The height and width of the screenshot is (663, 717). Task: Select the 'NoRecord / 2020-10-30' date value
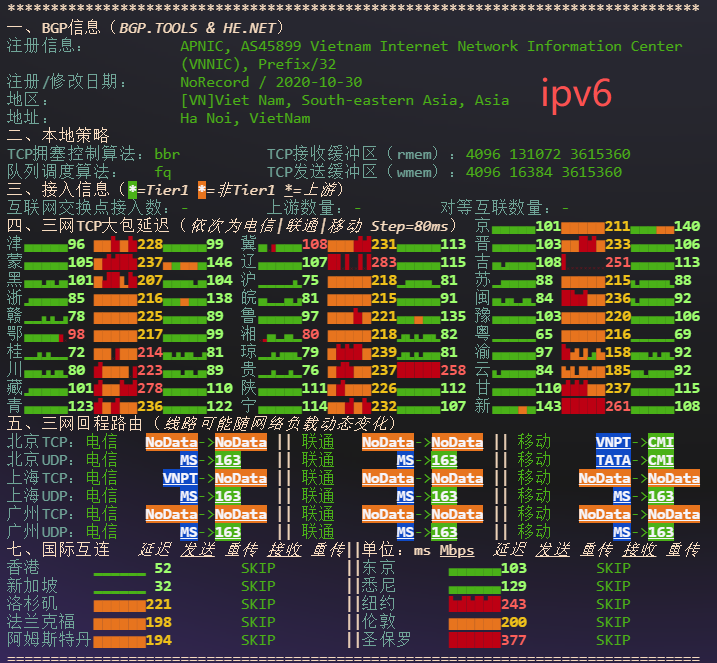tap(271, 82)
